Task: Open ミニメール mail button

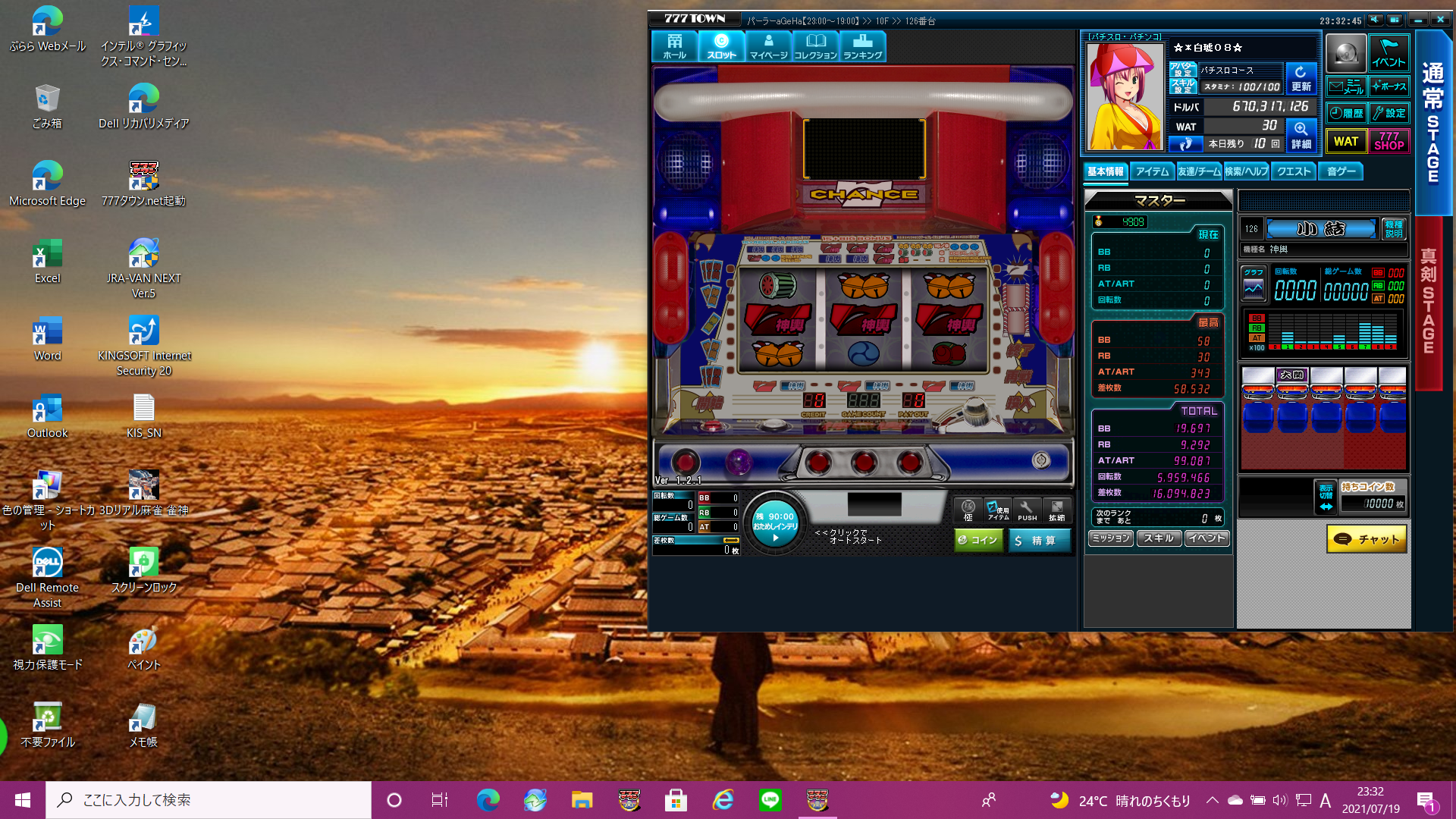Action: (x=1346, y=86)
